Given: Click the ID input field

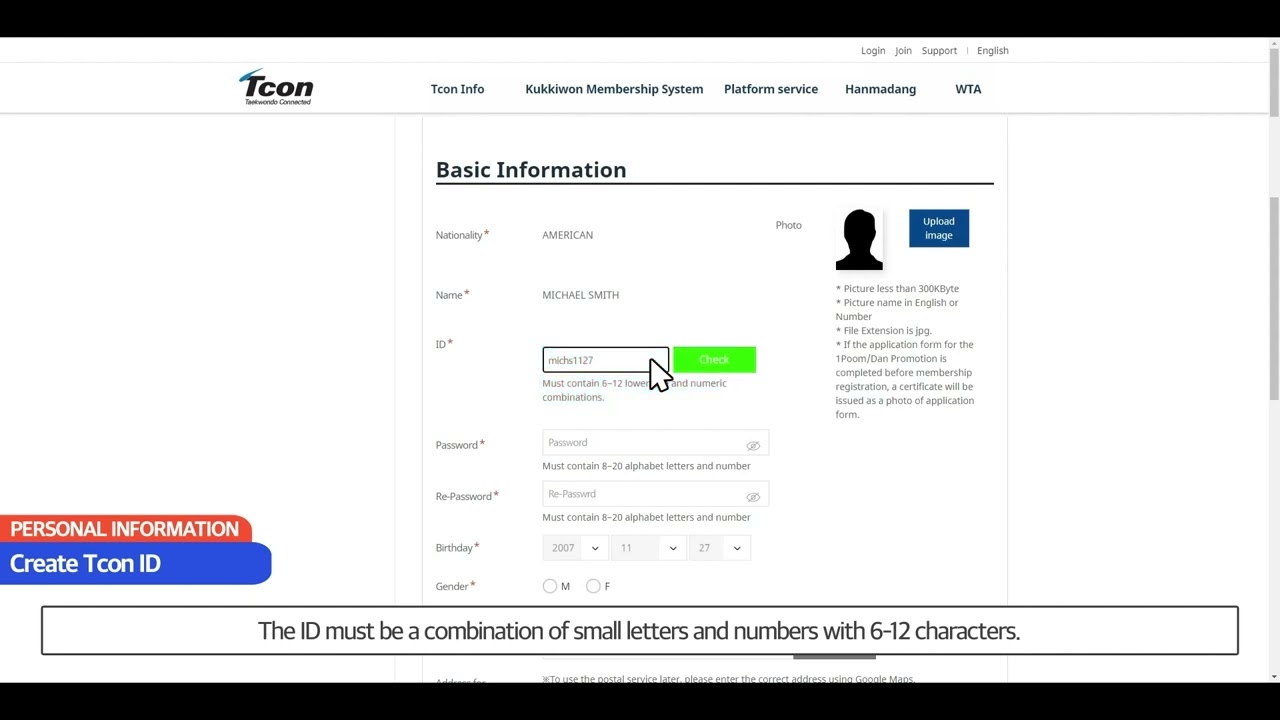Looking at the screenshot, I should coord(606,360).
